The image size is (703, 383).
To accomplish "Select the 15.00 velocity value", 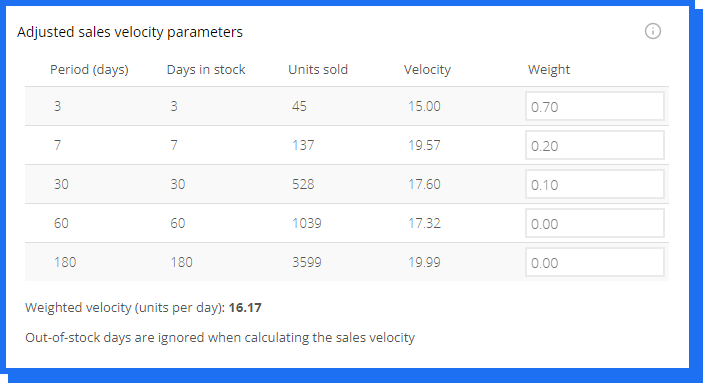I will coord(424,106).
